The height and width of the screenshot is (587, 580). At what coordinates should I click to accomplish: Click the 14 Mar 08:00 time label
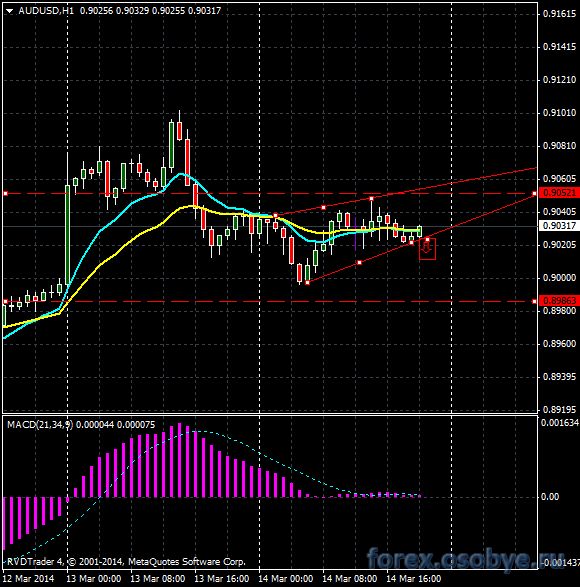[x=349, y=579]
